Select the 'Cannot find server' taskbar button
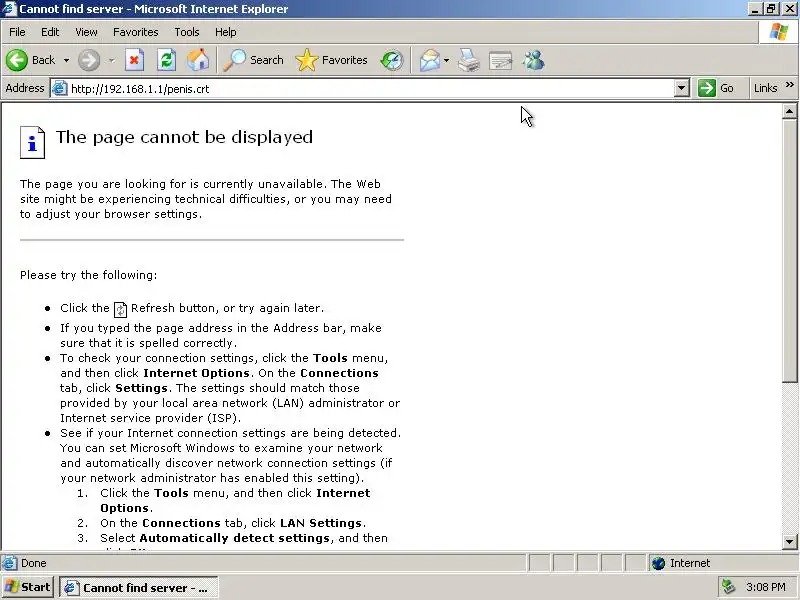The image size is (800, 600). (x=139, y=588)
